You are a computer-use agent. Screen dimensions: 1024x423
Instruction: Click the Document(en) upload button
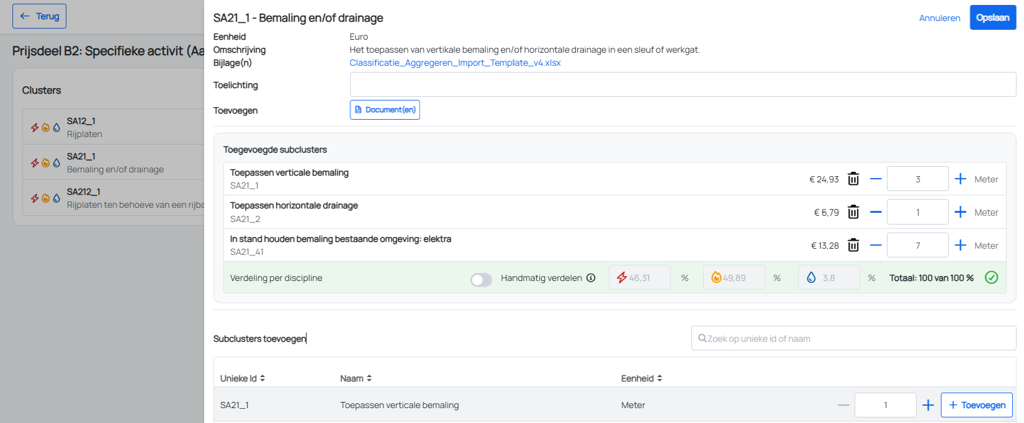[x=385, y=110]
